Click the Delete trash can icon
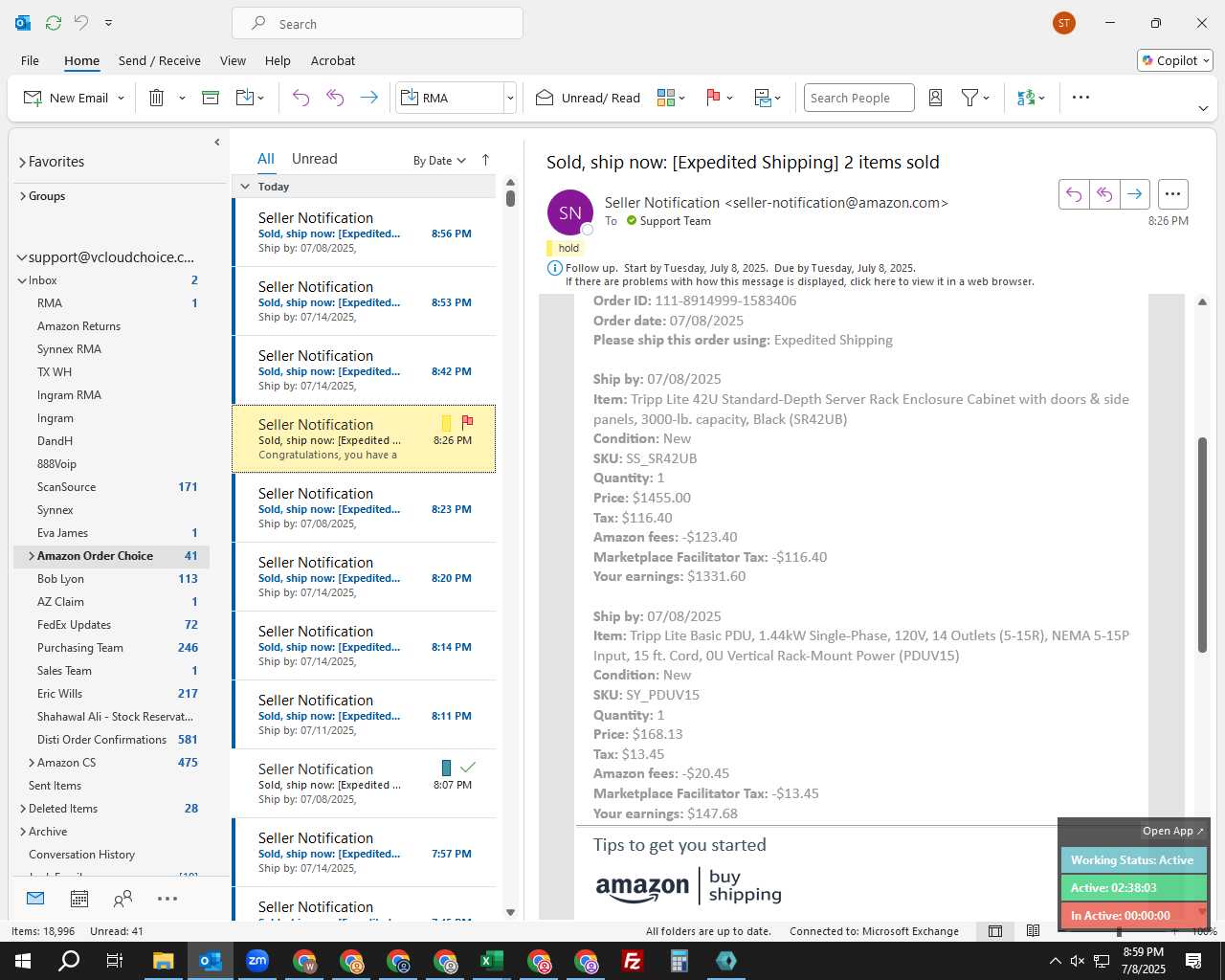This screenshot has height=980, width=1225. coord(157,98)
